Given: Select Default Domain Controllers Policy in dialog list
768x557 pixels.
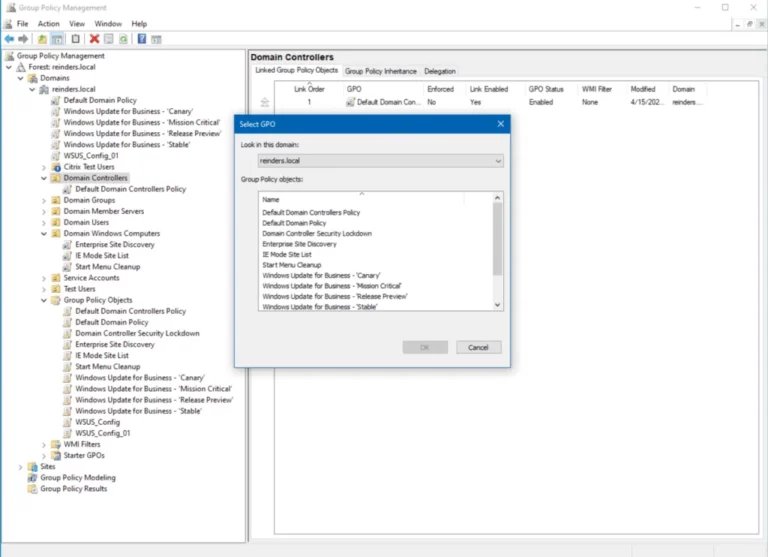Looking at the screenshot, I should [311, 213].
